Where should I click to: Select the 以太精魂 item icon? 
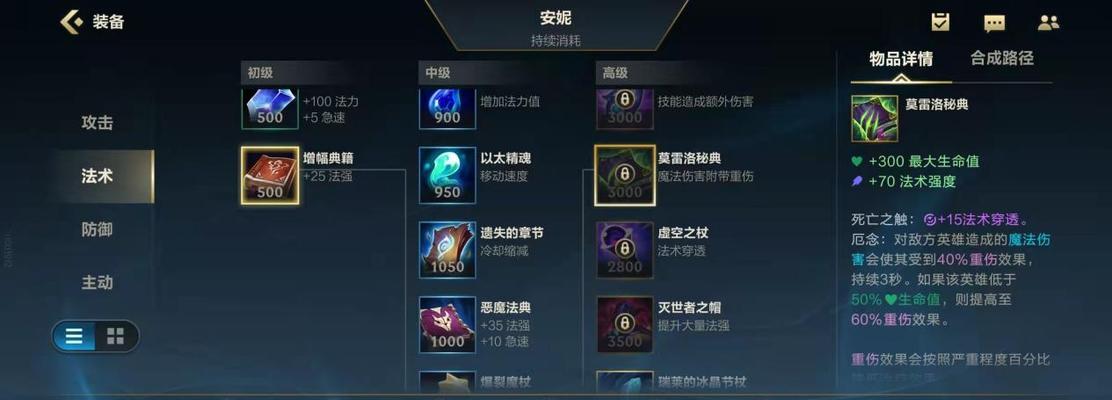(x=447, y=176)
